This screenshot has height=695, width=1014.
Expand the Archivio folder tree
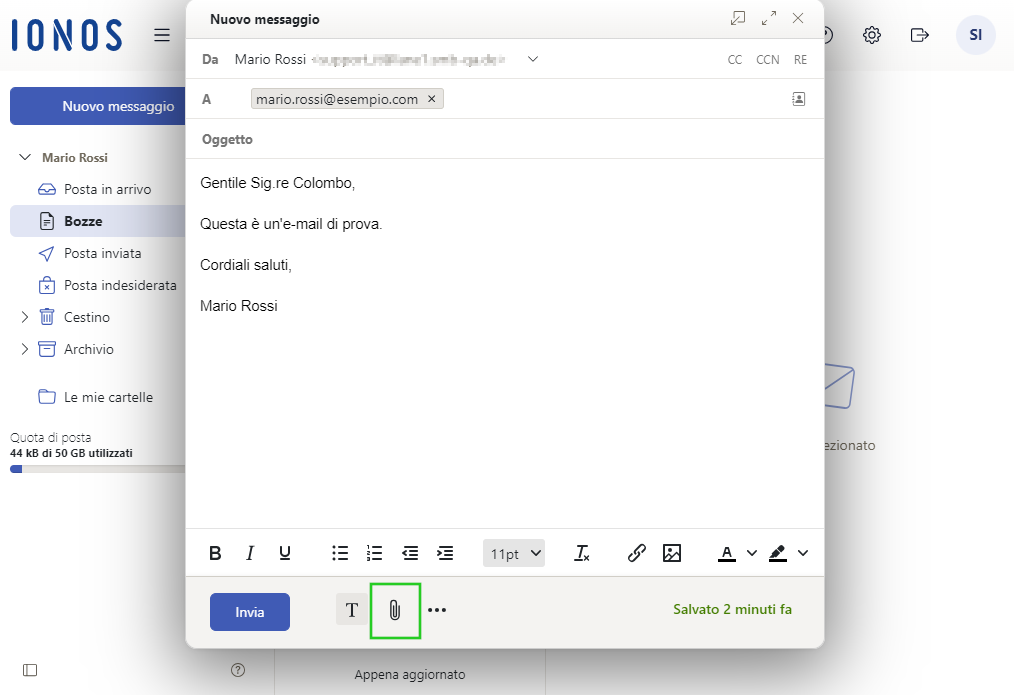coord(25,349)
